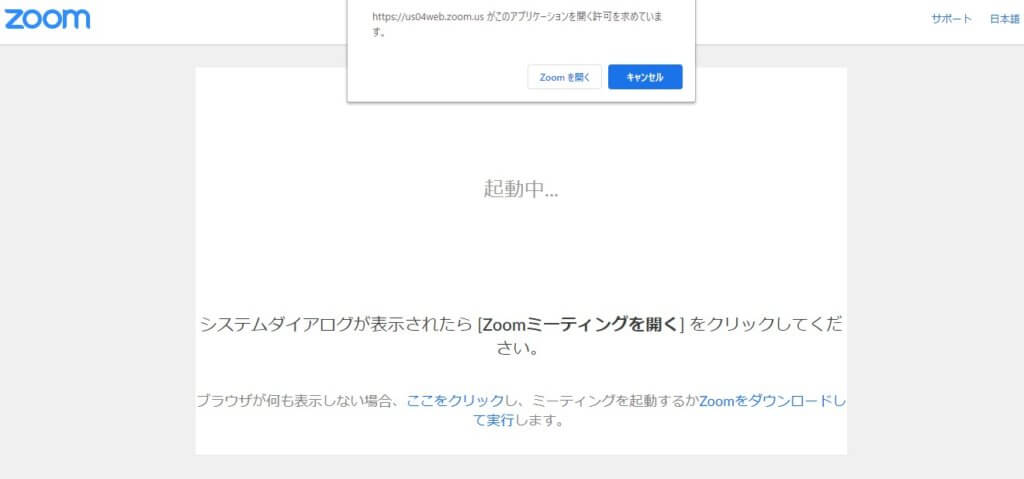Screen dimensions: 1024x479
Task: Click the '起動中...' status text
Action: [521, 189]
